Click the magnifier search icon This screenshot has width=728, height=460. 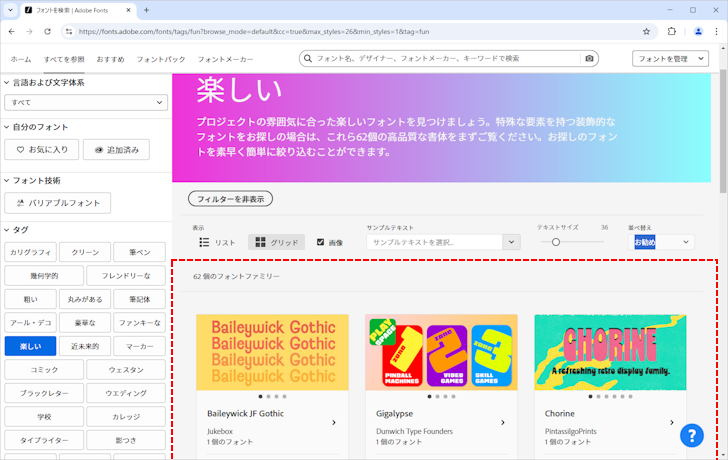pos(307,58)
